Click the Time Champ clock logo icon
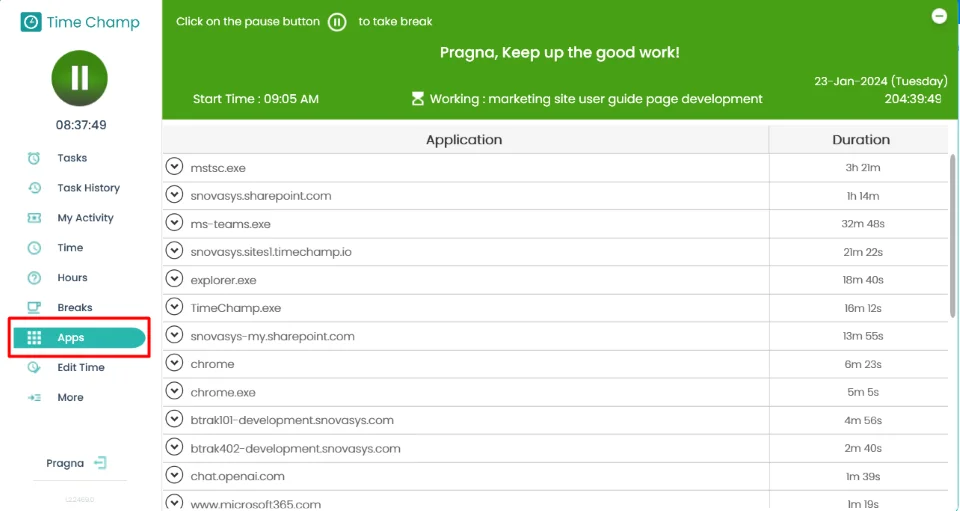This screenshot has height=511, width=960. pos(31,22)
